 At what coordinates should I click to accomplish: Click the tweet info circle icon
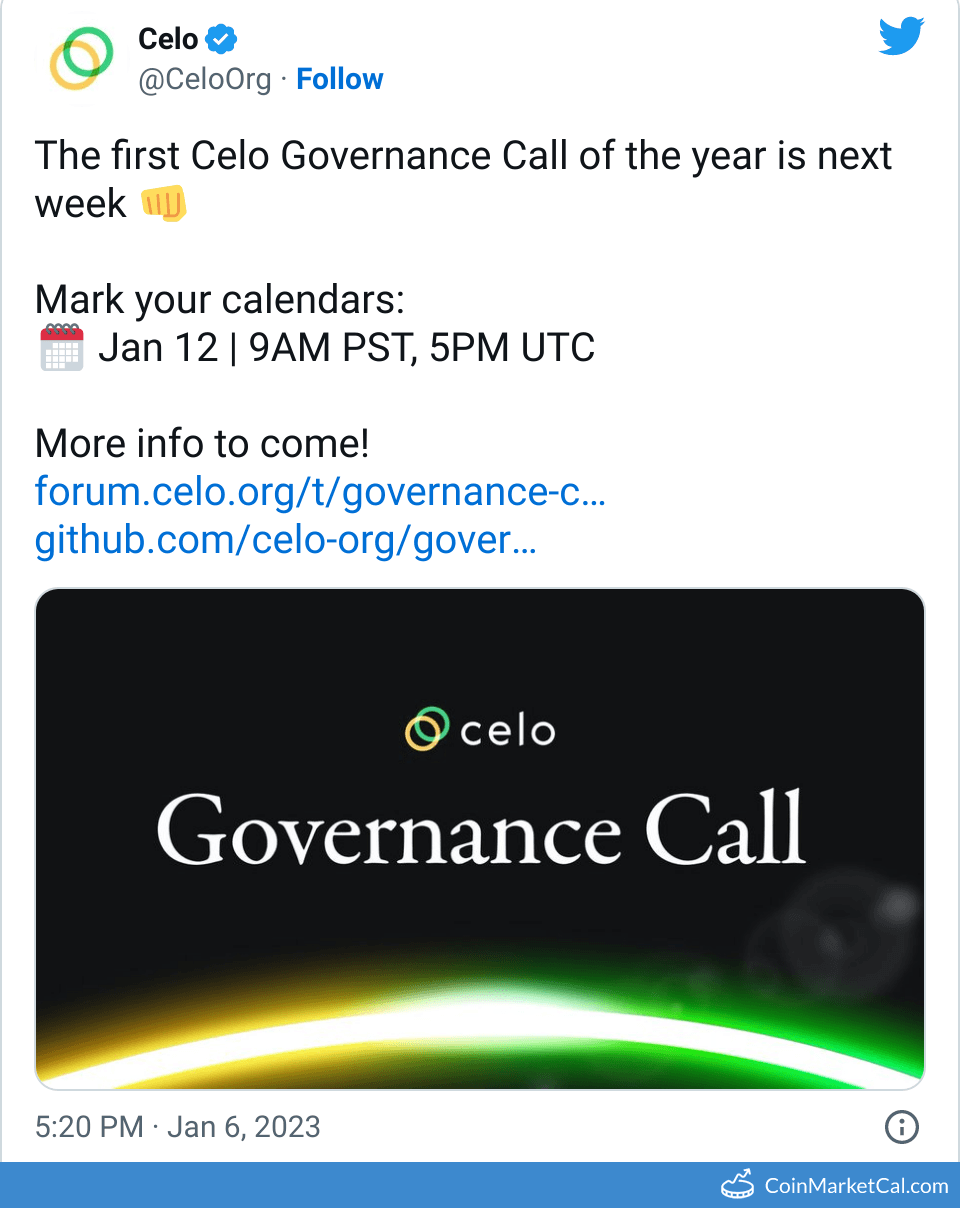902,1128
